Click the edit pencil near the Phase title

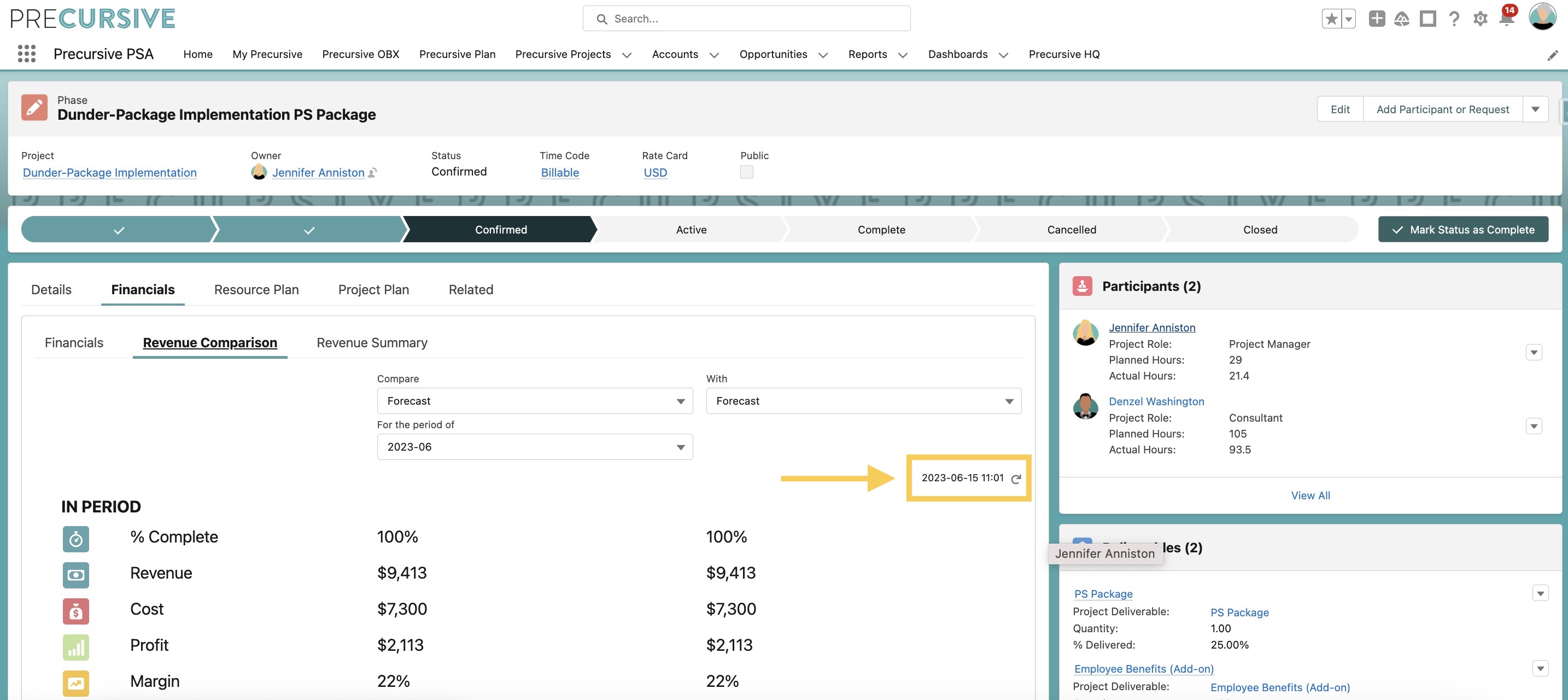pos(34,107)
